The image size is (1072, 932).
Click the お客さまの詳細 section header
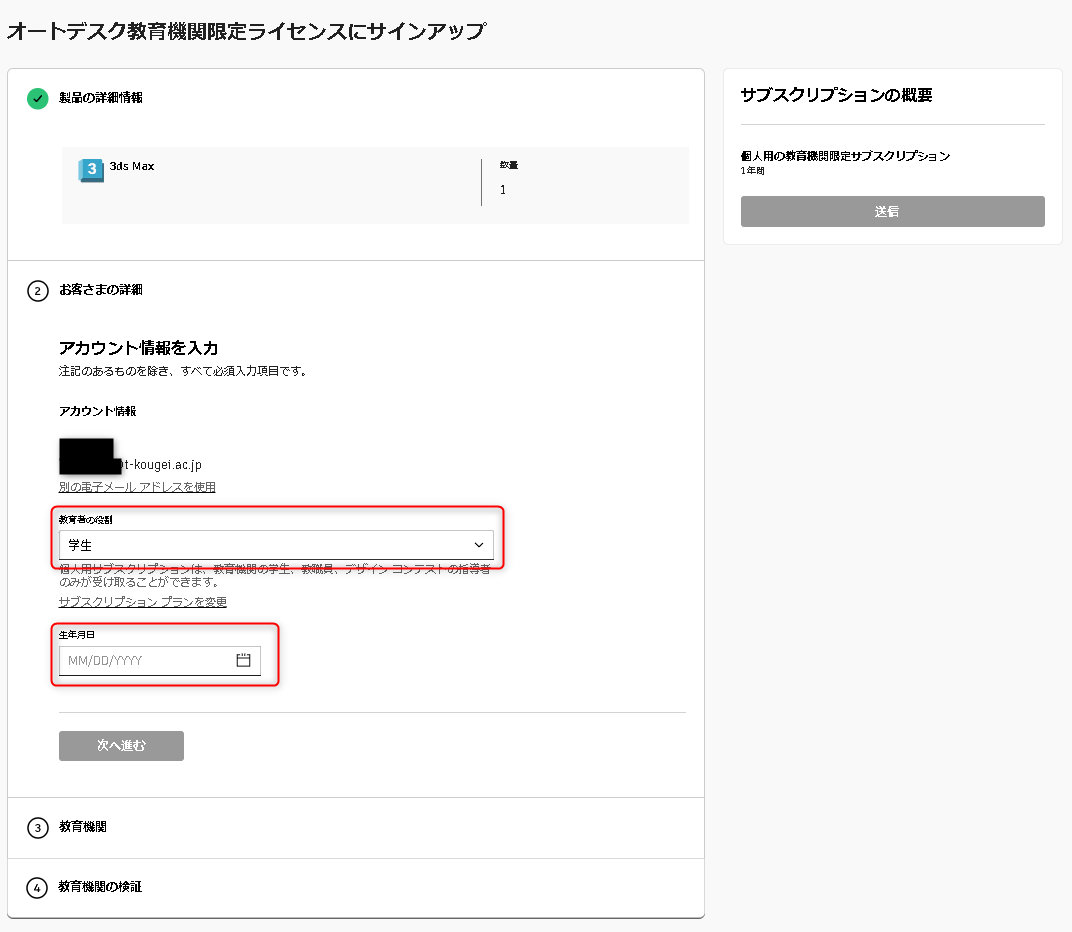click(x=100, y=290)
